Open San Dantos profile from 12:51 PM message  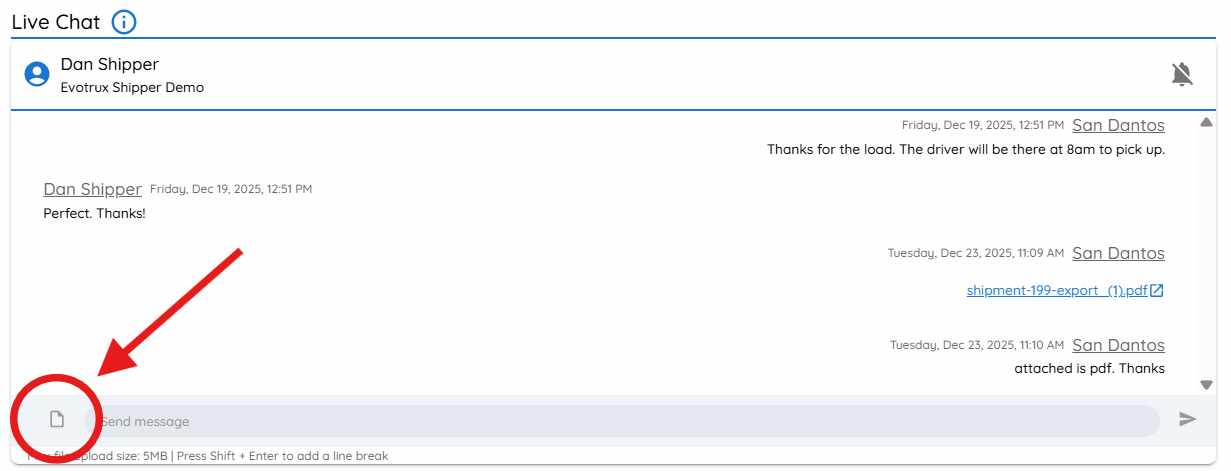[1118, 125]
